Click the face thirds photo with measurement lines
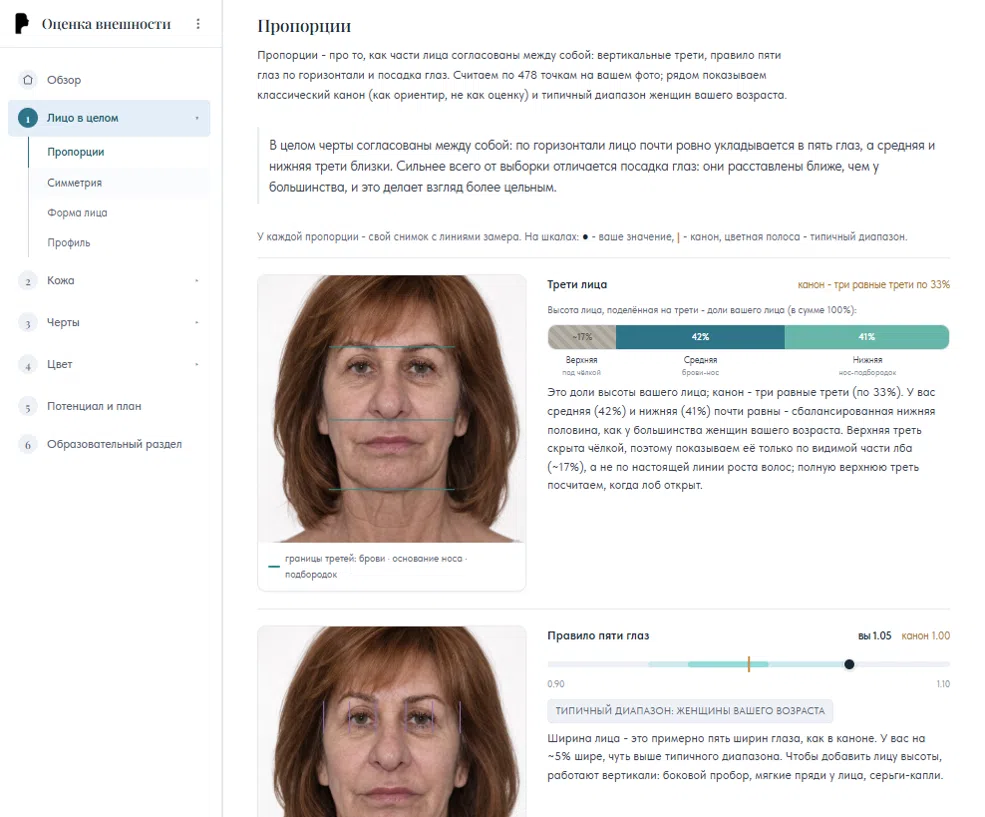The height and width of the screenshot is (817, 985). click(x=392, y=409)
